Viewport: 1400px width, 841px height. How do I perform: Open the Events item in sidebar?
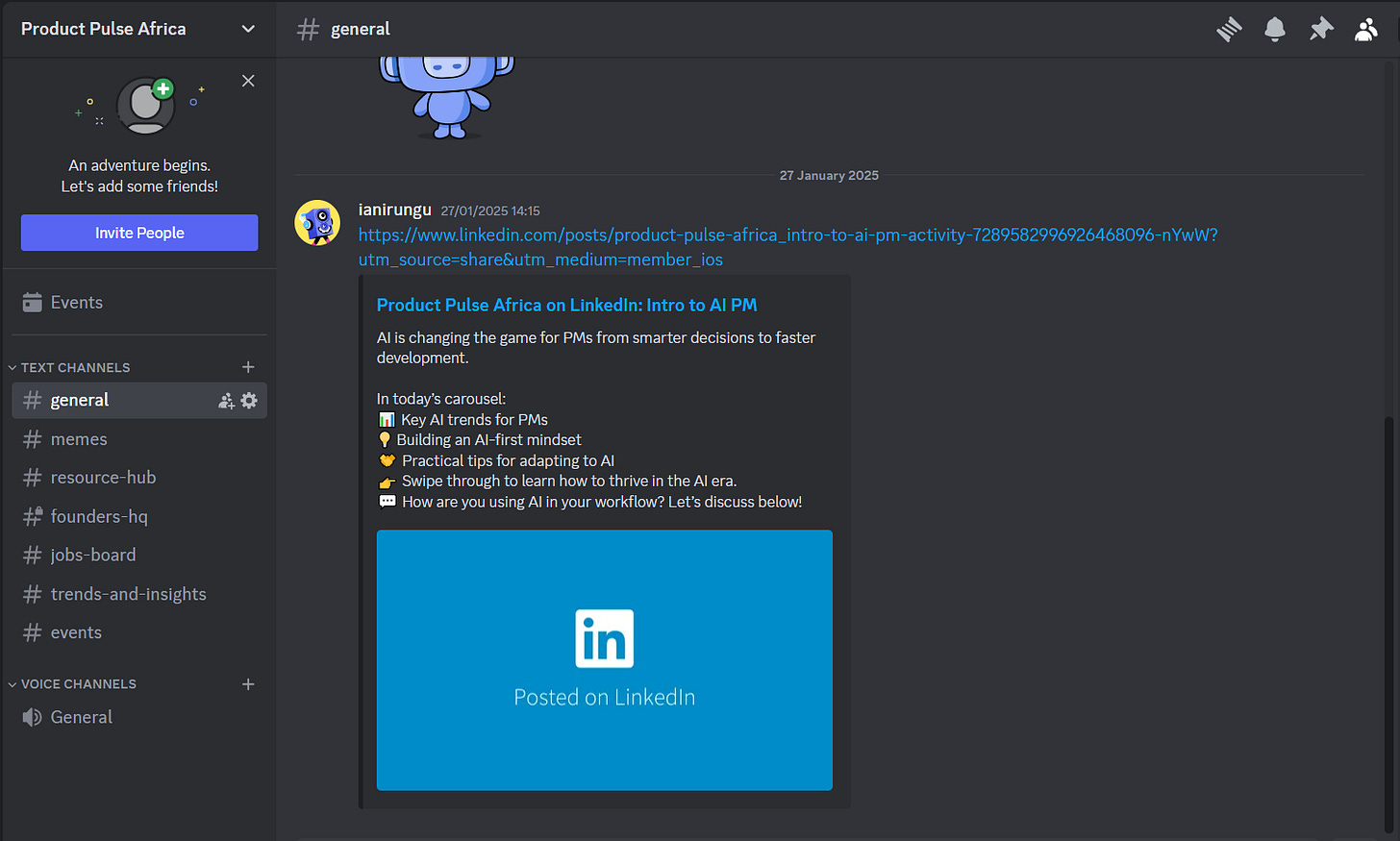139,303
